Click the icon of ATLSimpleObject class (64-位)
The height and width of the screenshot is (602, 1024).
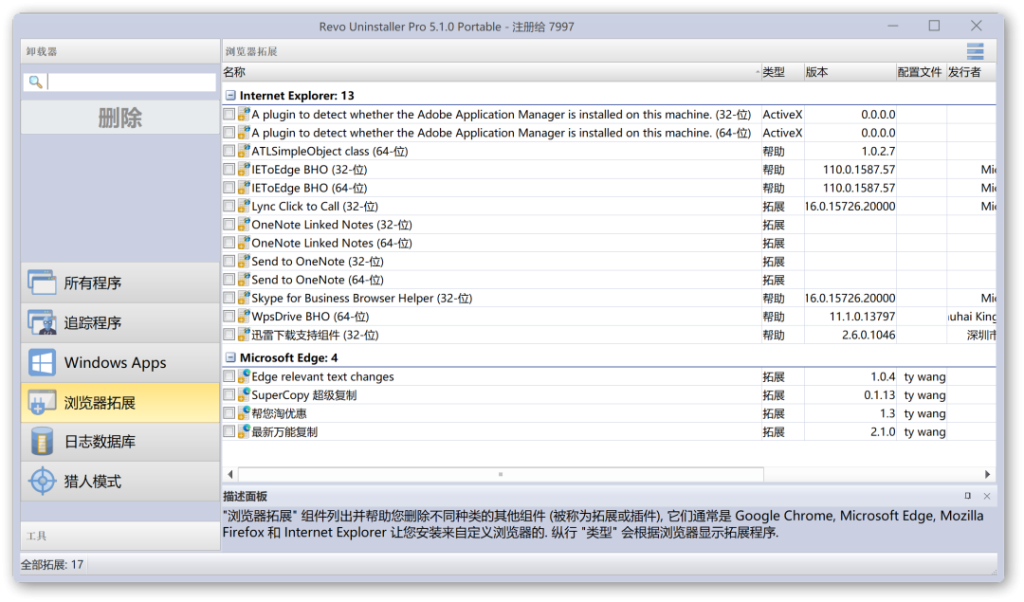[244, 151]
